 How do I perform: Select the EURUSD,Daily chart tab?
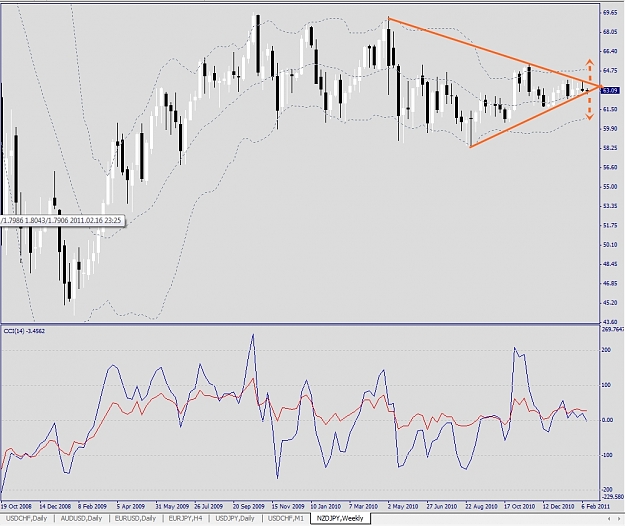136,518
